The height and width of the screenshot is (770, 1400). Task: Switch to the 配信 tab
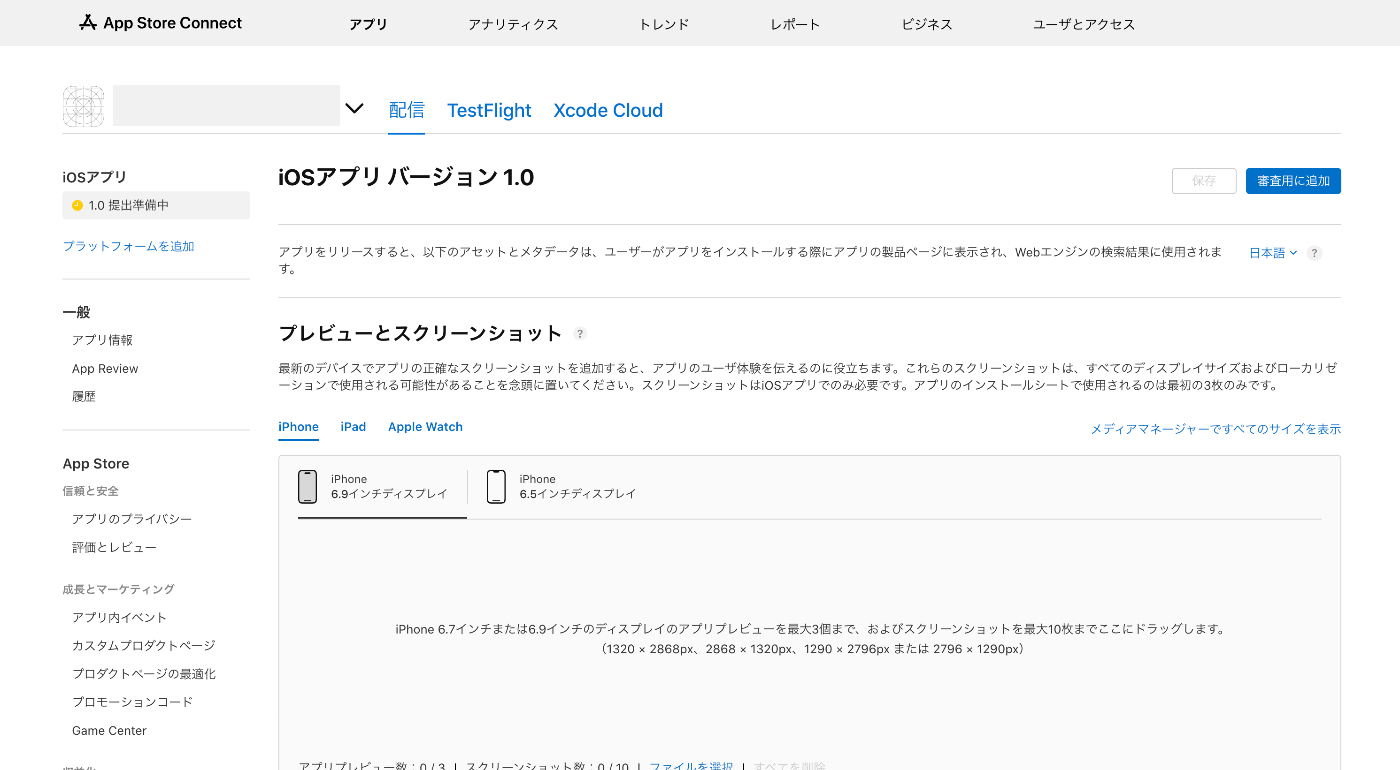(x=407, y=110)
